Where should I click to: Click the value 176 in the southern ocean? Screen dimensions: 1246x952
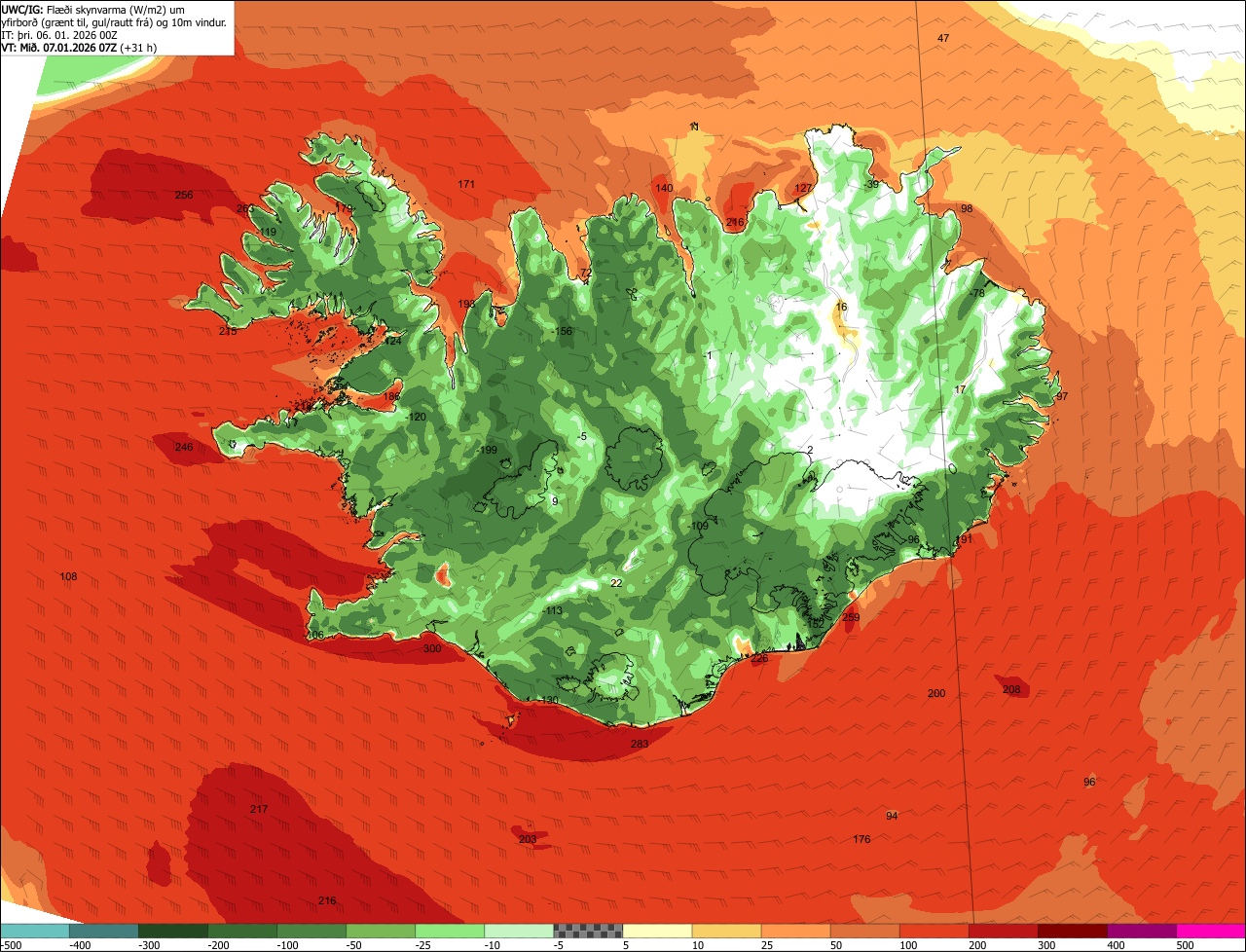[x=861, y=839]
